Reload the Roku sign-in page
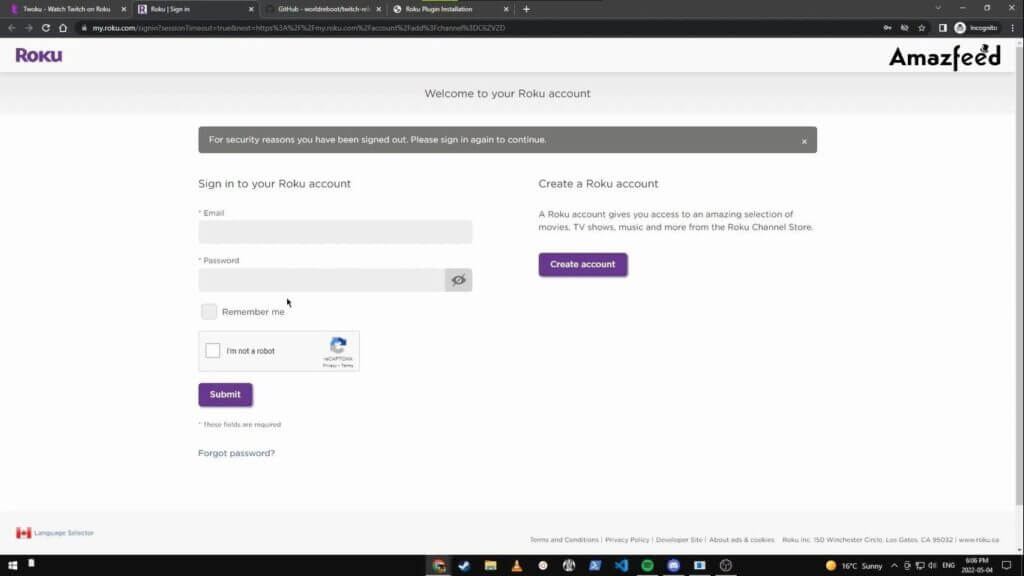This screenshot has width=1024, height=576. pos(46,28)
